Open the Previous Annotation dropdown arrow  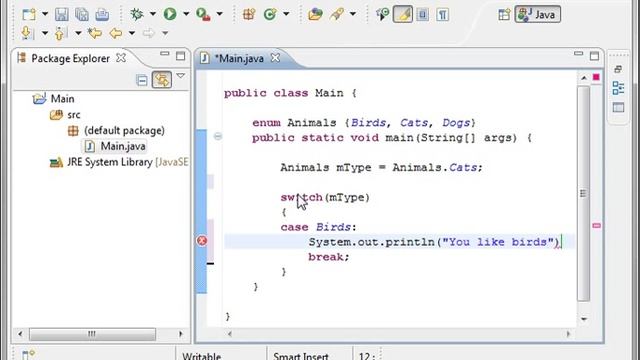coord(78,33)
